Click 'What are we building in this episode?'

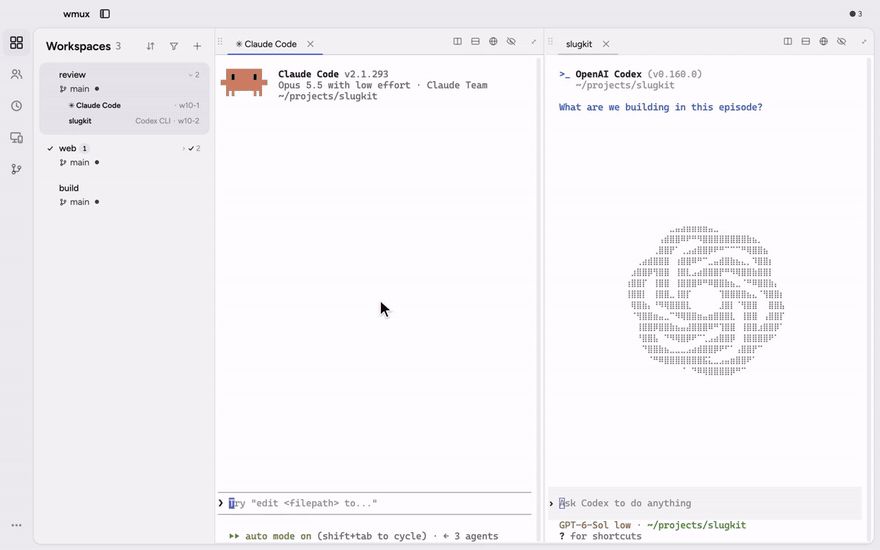661,107
